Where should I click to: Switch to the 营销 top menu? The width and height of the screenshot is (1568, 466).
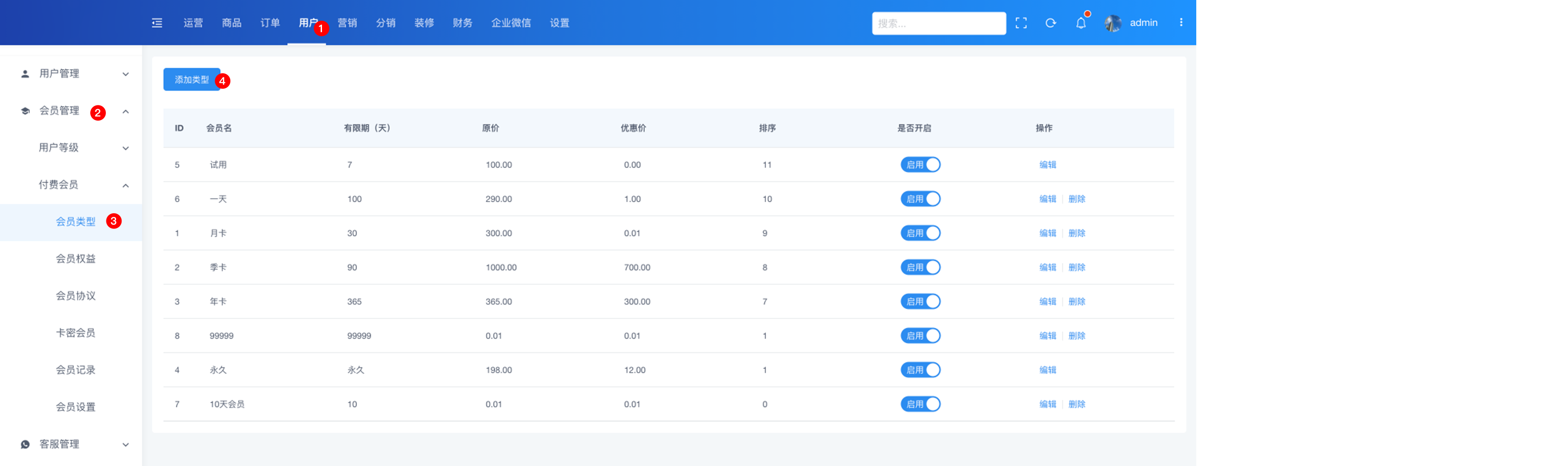347,23
